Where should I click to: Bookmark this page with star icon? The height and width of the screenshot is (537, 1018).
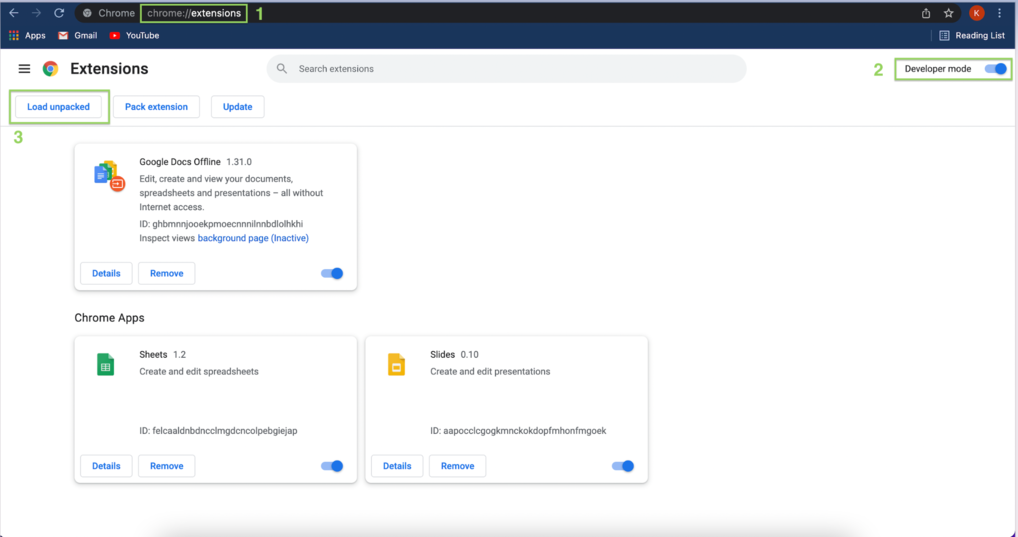coord(949,13)
